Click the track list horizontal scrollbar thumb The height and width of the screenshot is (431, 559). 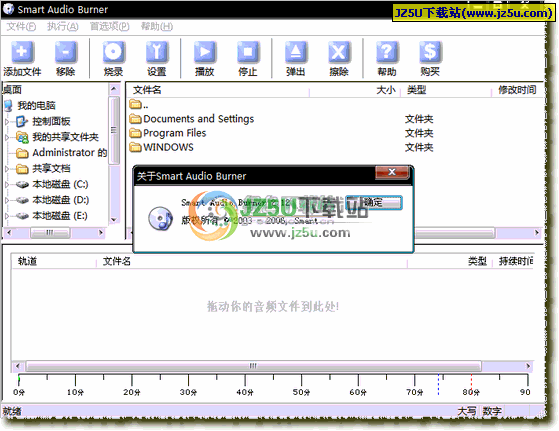[x=253, y=366]
